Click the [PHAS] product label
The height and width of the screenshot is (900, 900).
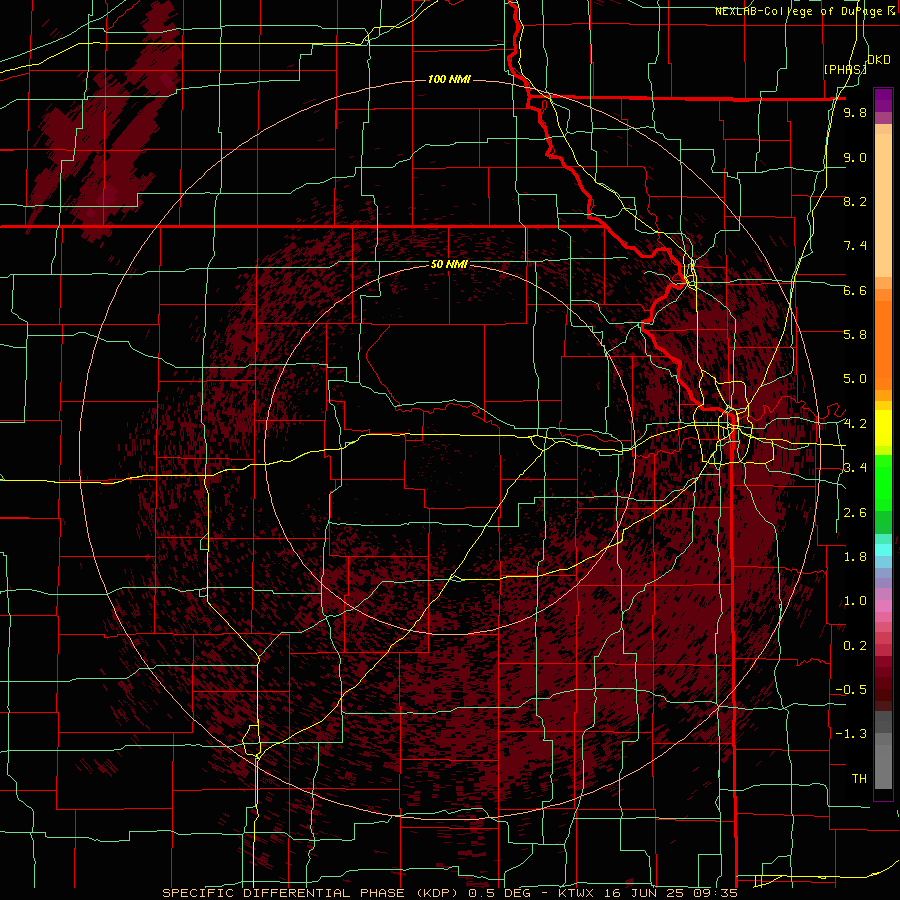(x=845, y=69)
